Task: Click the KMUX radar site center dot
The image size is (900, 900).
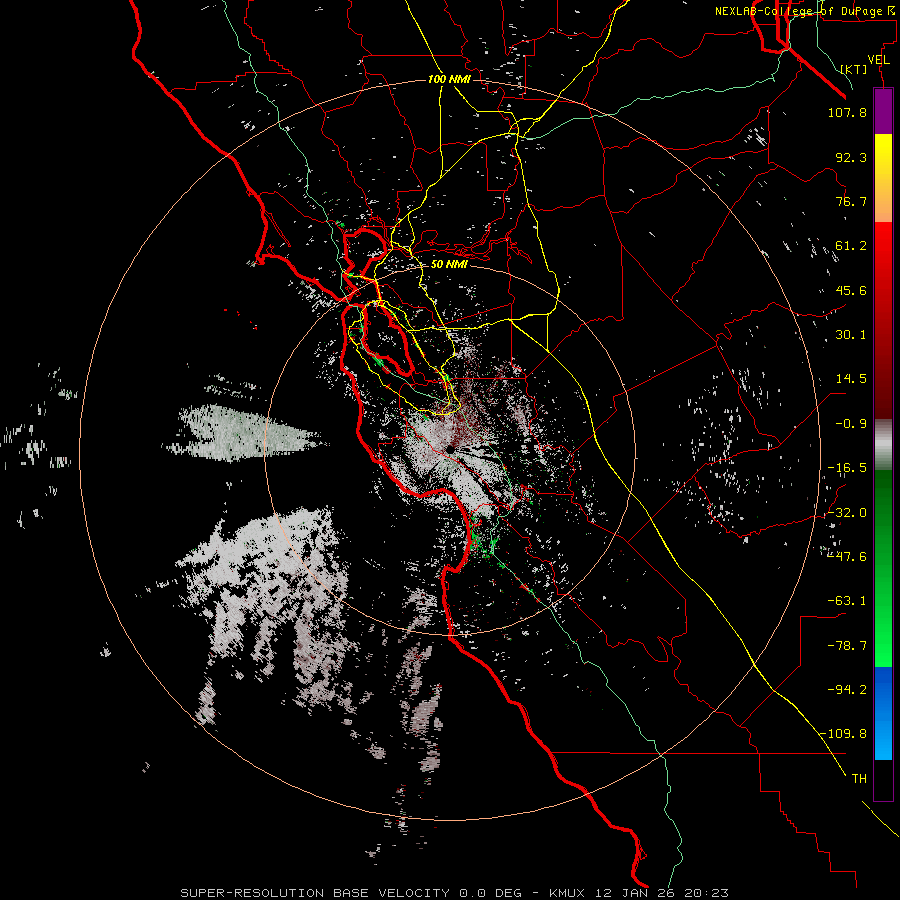Action: [x=450, y=449]
